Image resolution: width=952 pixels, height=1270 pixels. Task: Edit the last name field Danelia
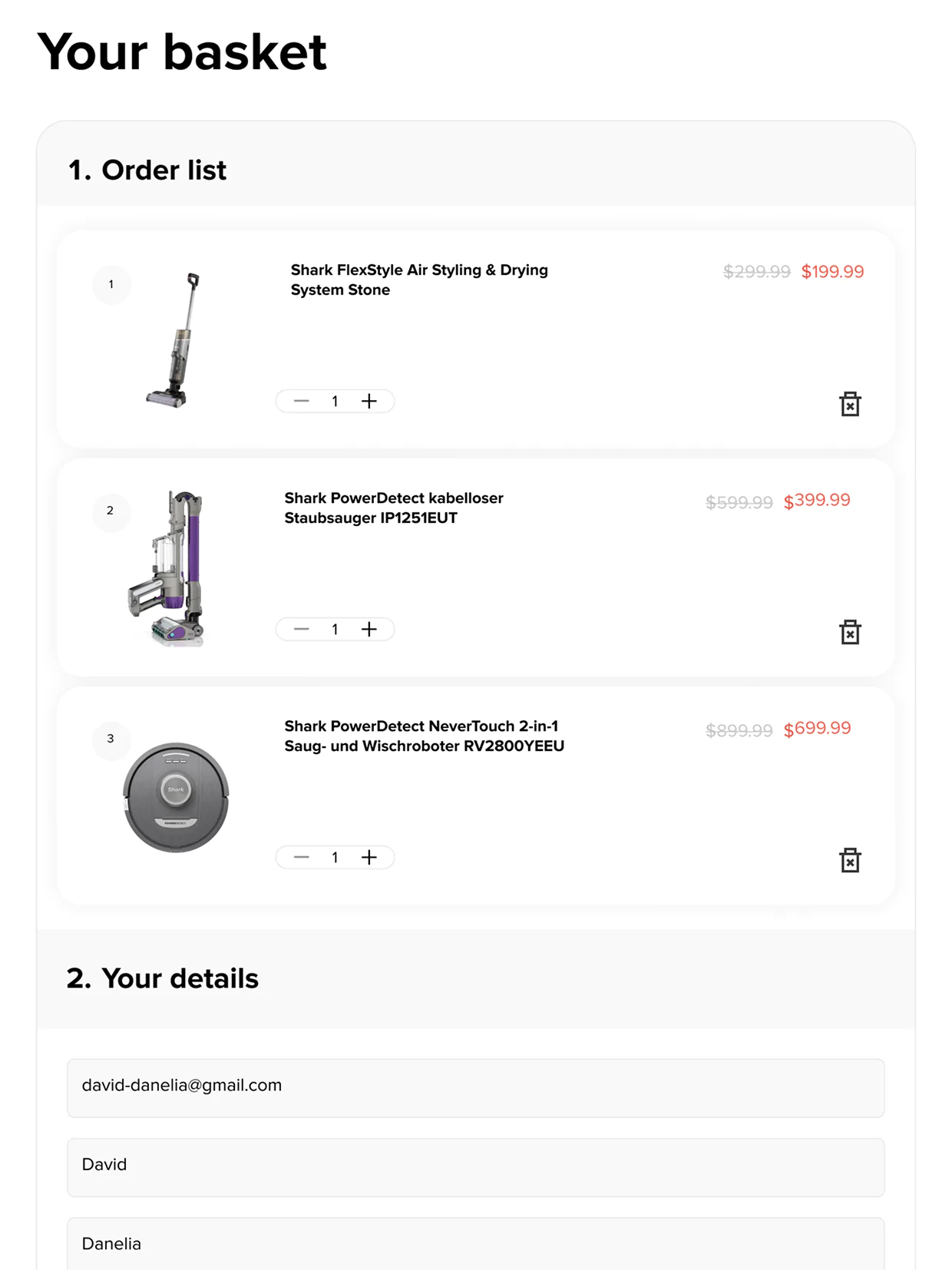475,1243
